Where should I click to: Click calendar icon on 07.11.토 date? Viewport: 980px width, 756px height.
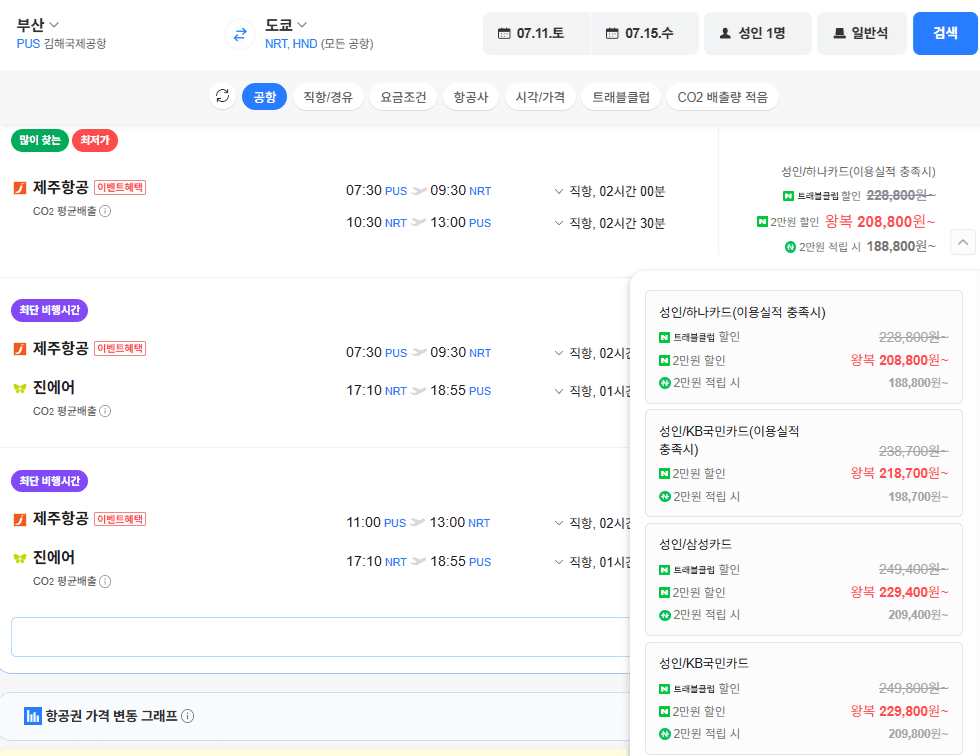point(504,33)
